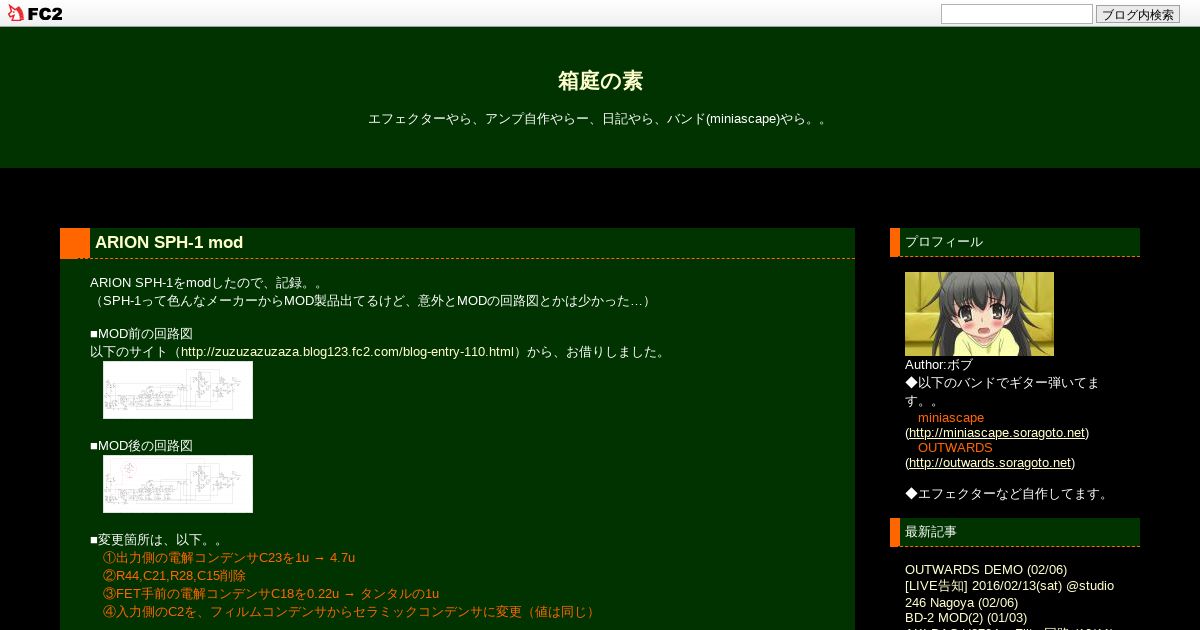1200x630 pixels.
Task: Open the MOD後 circuit diagram thumbnail
Action: (178, 484)
